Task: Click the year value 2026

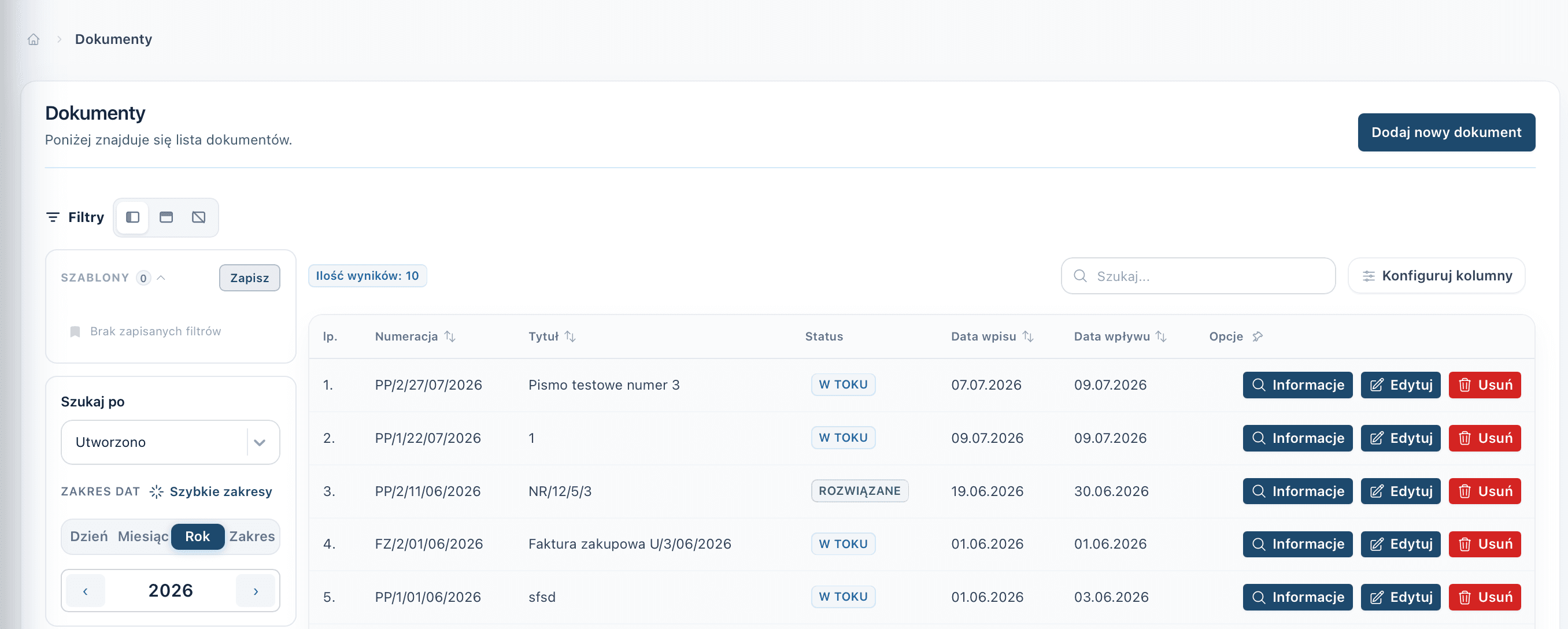Action: coord(171,591)
